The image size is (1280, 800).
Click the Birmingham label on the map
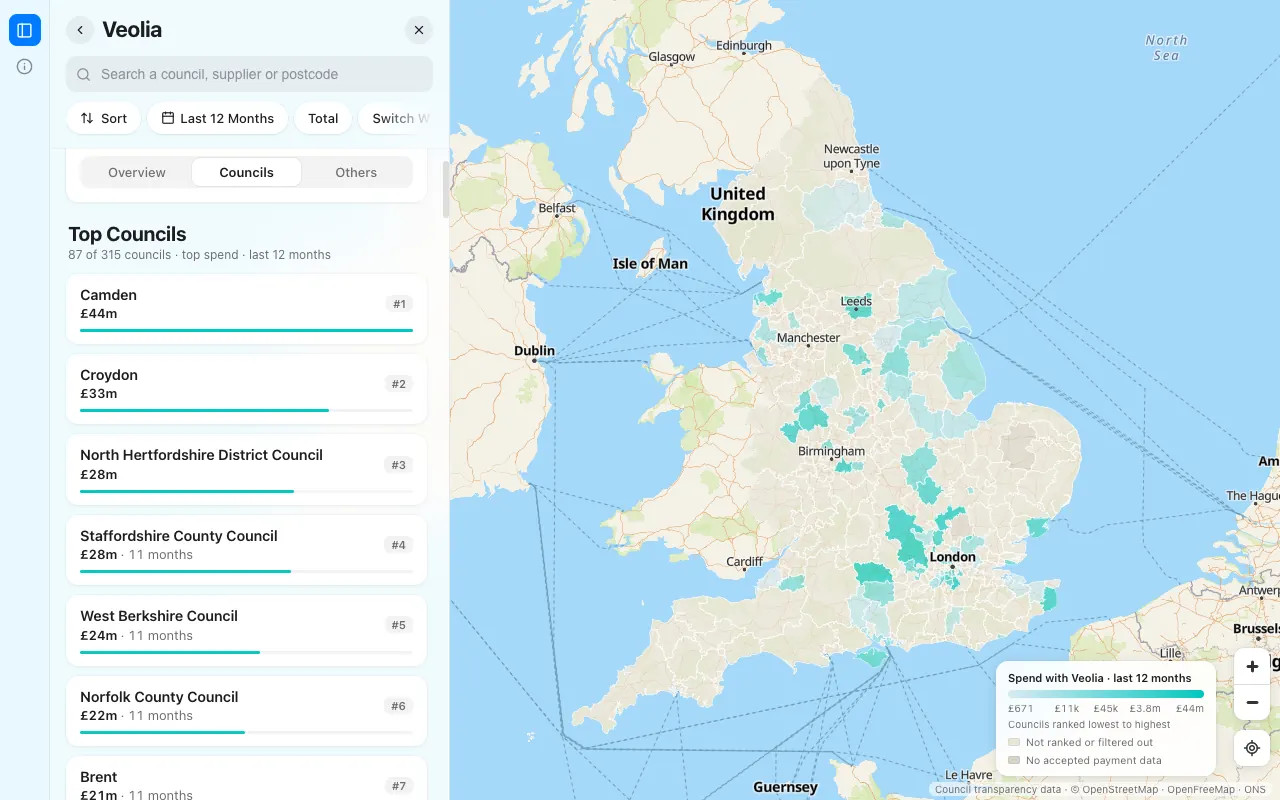[x=831, y=452]
